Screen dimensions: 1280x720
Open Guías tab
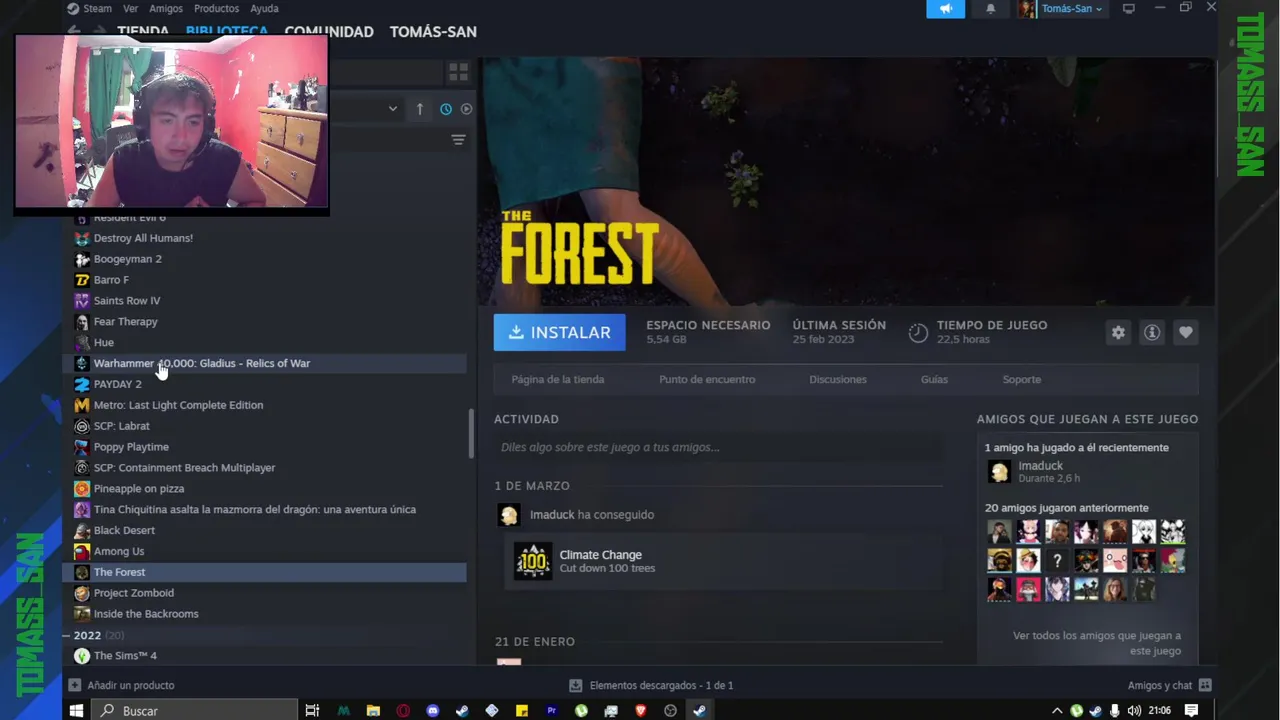pos(934,379)
